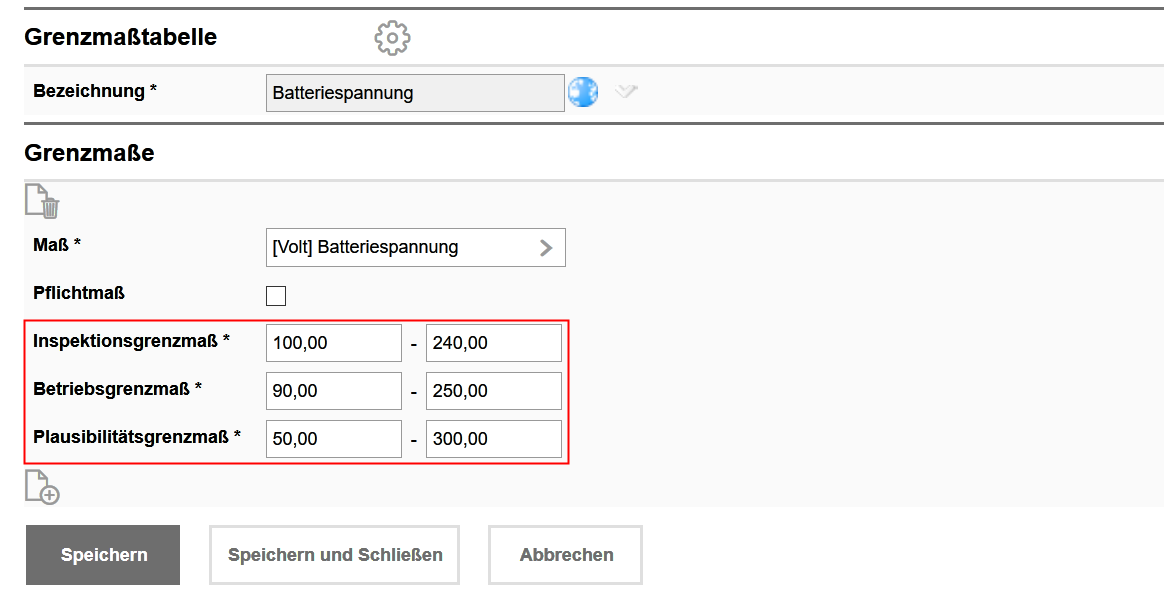
Task: Click the gear icon beside the heading
Action: [391, 37]
